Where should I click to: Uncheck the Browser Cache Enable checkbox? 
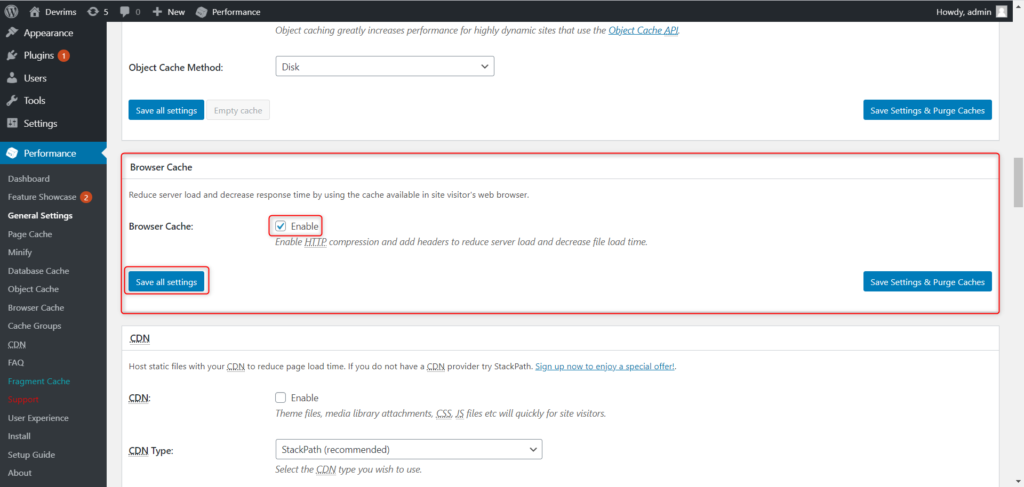[x=281, y=226]
